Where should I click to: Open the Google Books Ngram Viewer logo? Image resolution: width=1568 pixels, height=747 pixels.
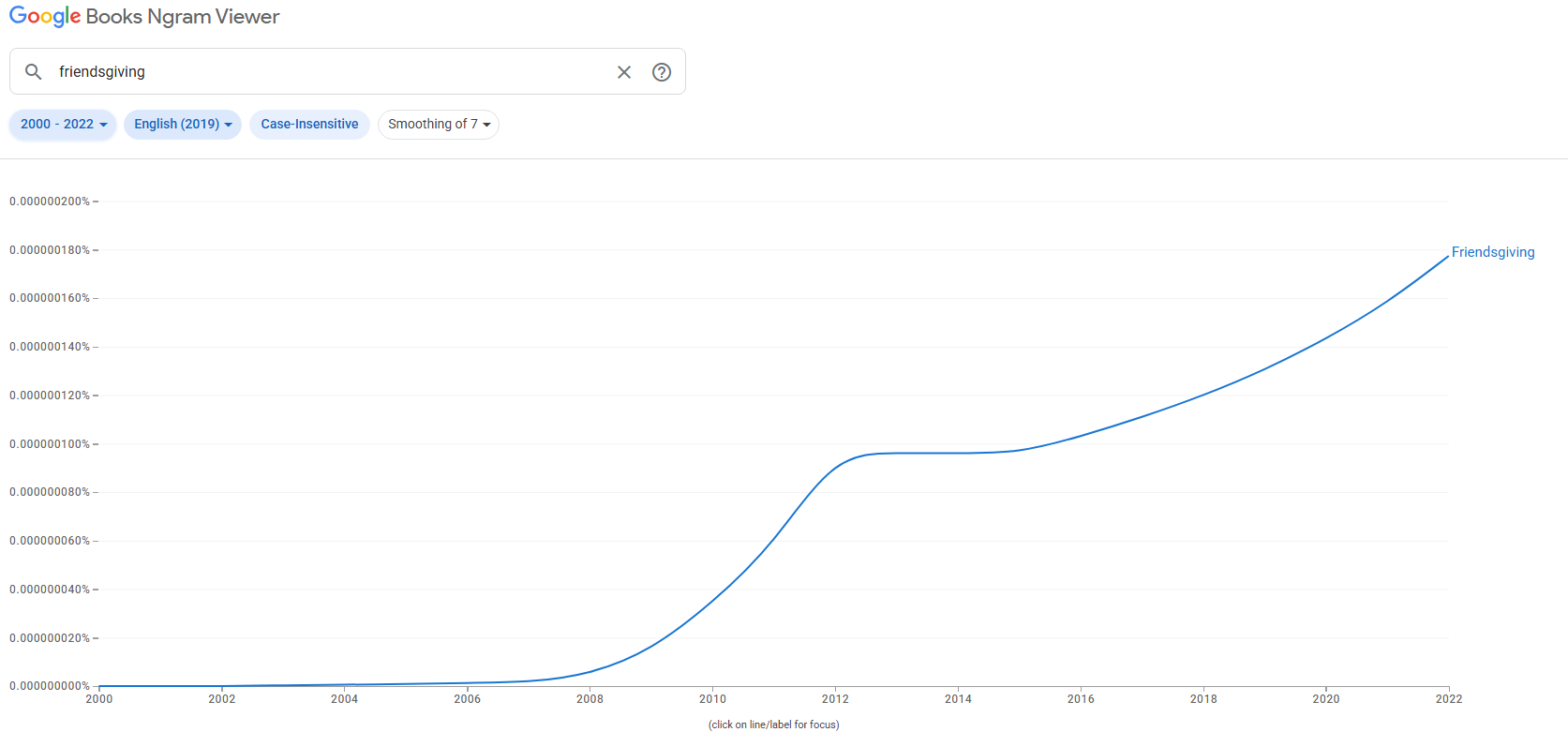pyautogui.click(x=144, y=17)
